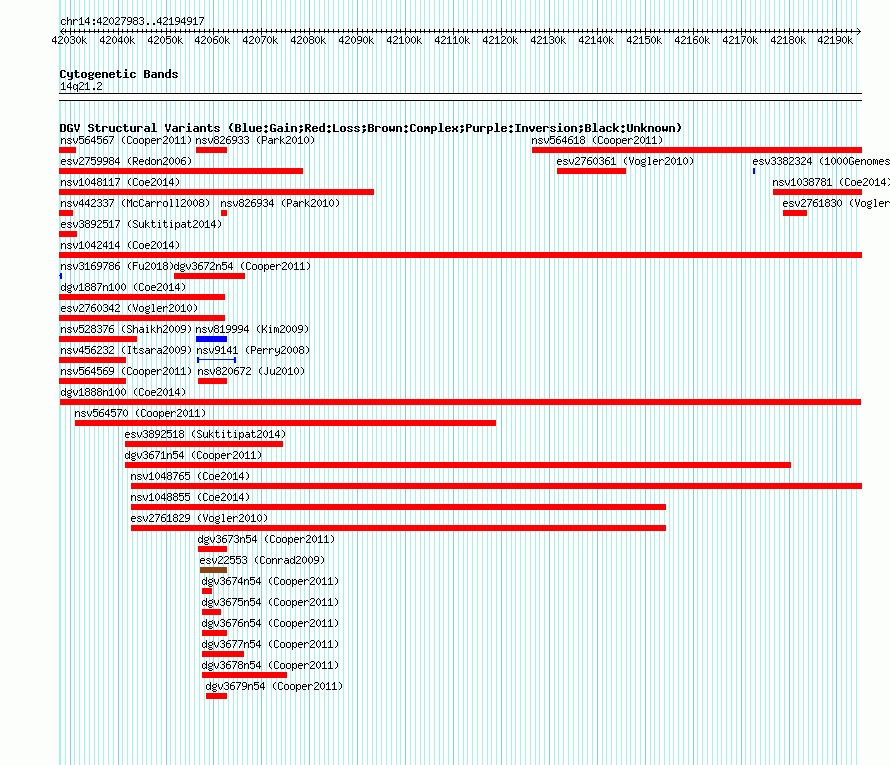The width and height of the screenshot is (890, 765).
Task: Click the nsv9141 blue bracketed feature
Action: 216,360
